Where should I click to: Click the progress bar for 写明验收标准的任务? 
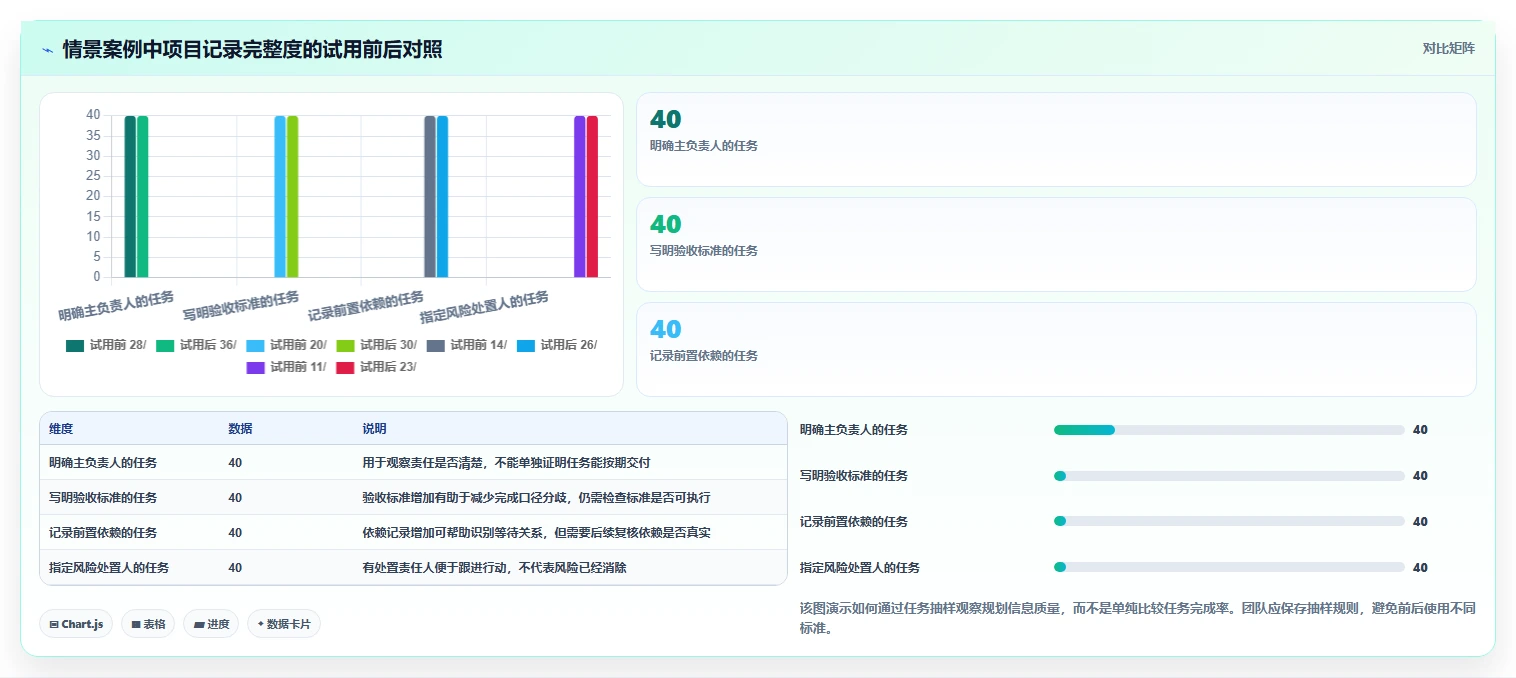click(x=1229, y=476)
